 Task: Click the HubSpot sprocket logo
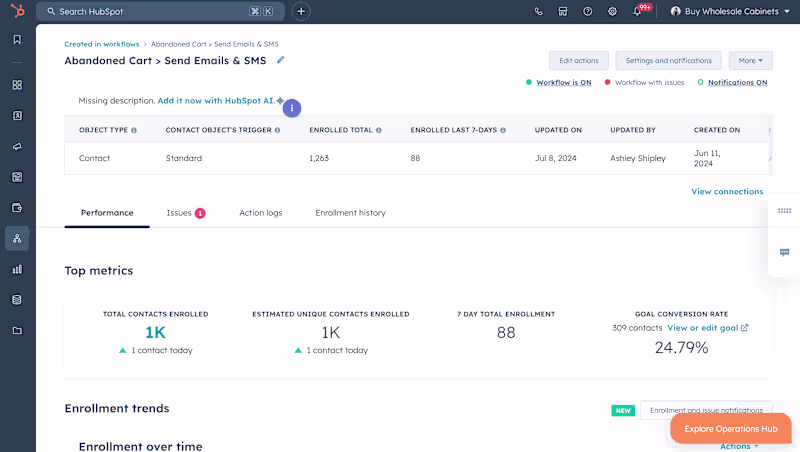pyautogui.click(x=17, y=11)
